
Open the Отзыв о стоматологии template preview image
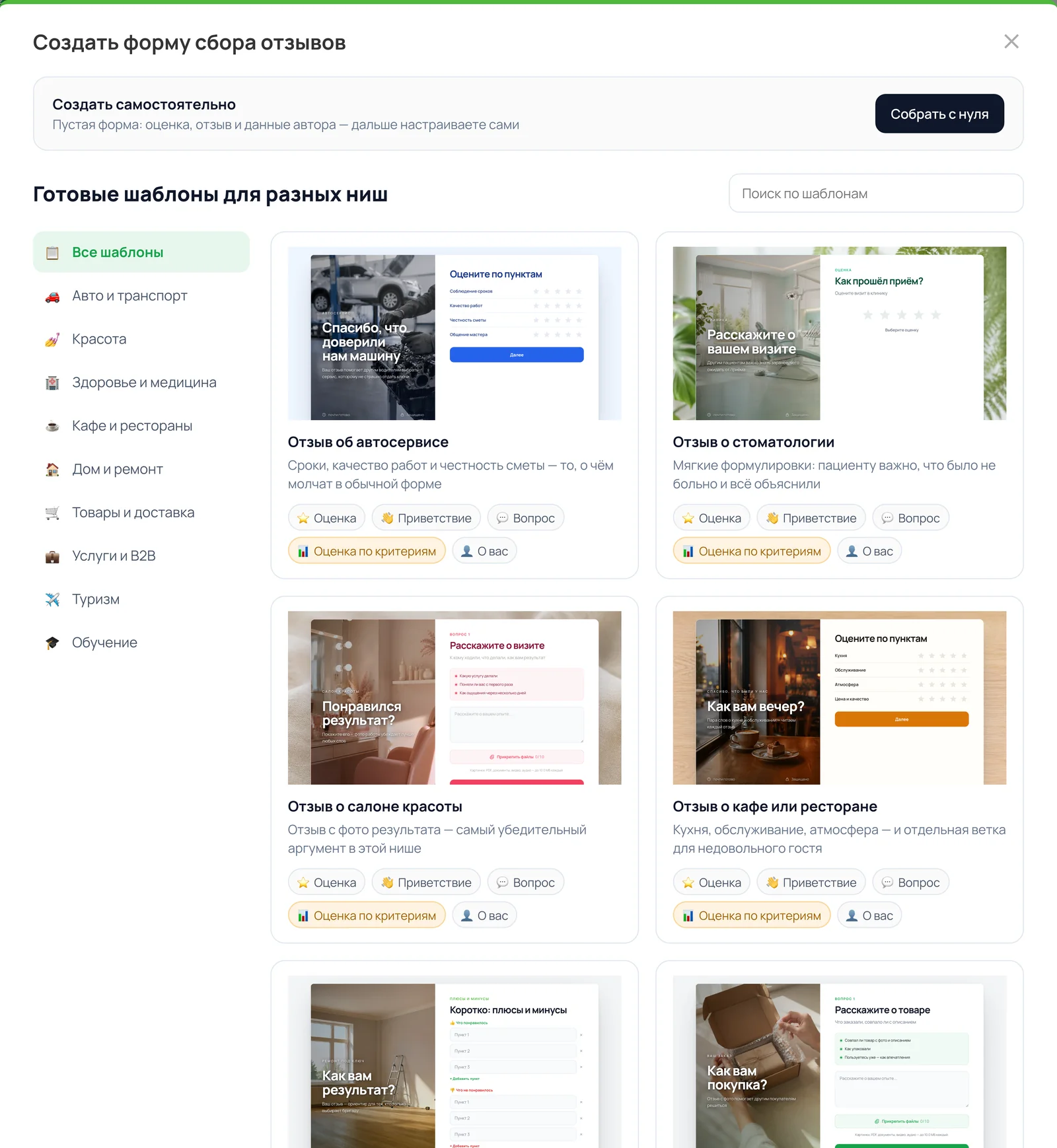click(x=840, y=334)
